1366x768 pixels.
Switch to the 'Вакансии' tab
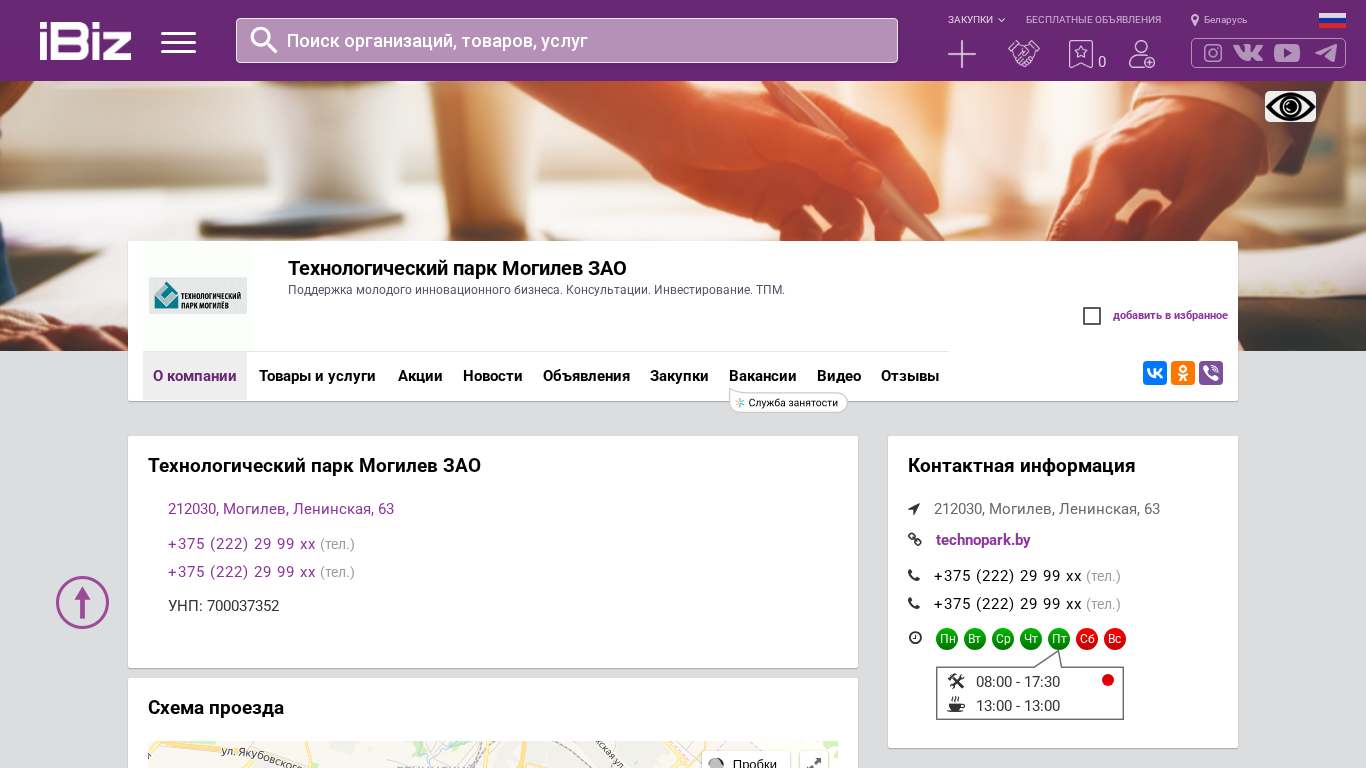click(762, 376)
